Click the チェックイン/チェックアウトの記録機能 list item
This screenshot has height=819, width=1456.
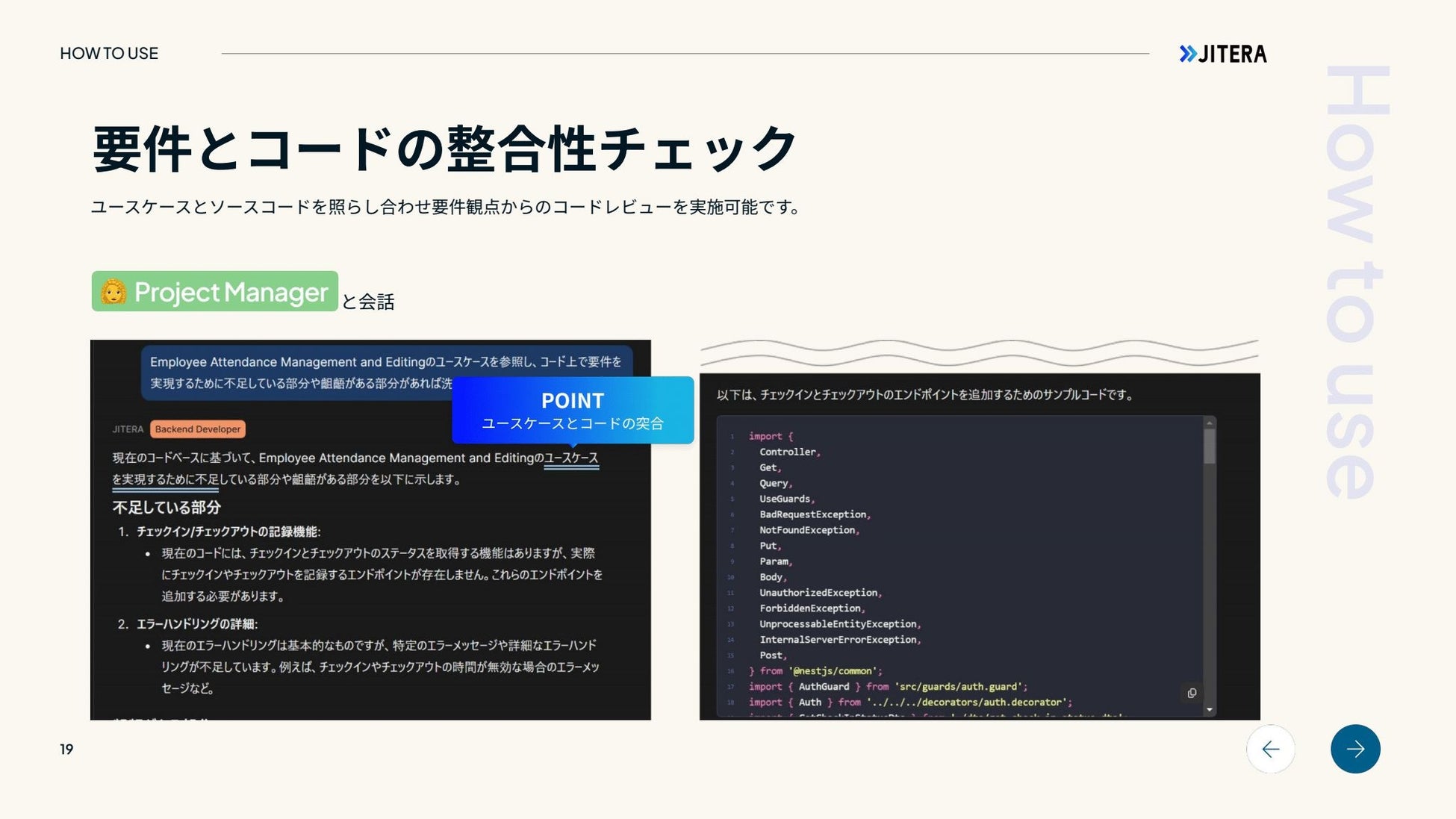(x=228, y=532)
